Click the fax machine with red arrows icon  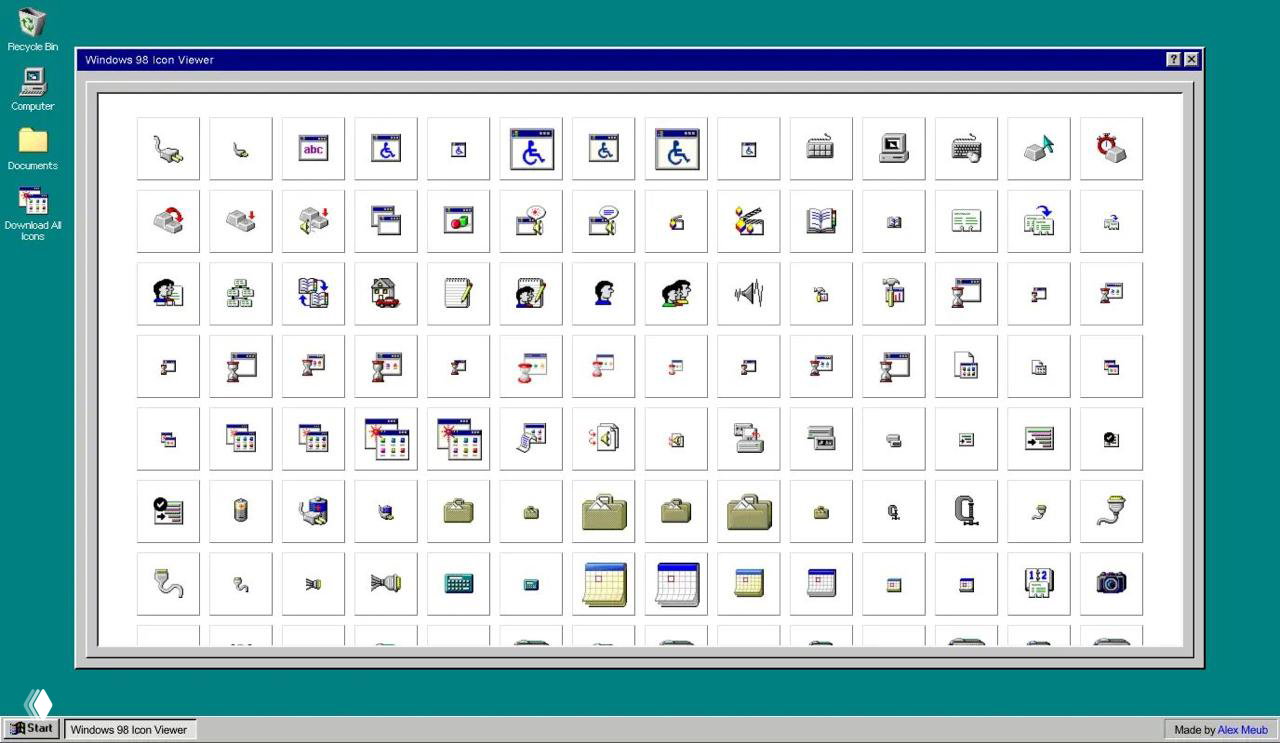pyautogui.click(x=749, y=439)
